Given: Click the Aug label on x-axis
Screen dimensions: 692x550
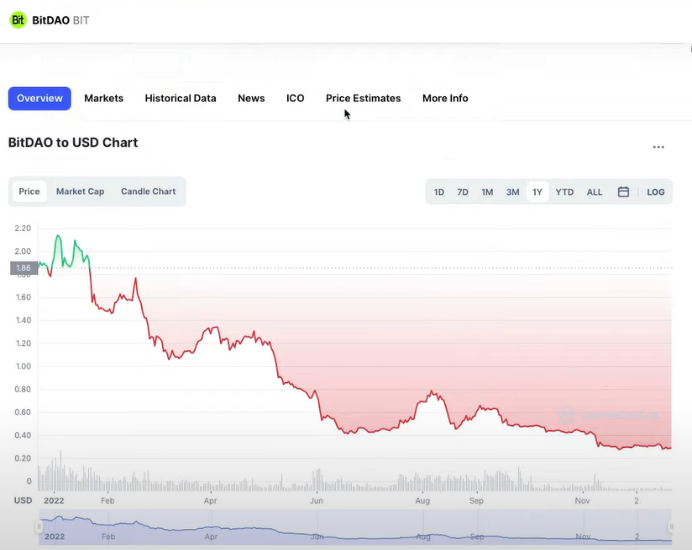Looking at the screenshot, I should point(422,501).
